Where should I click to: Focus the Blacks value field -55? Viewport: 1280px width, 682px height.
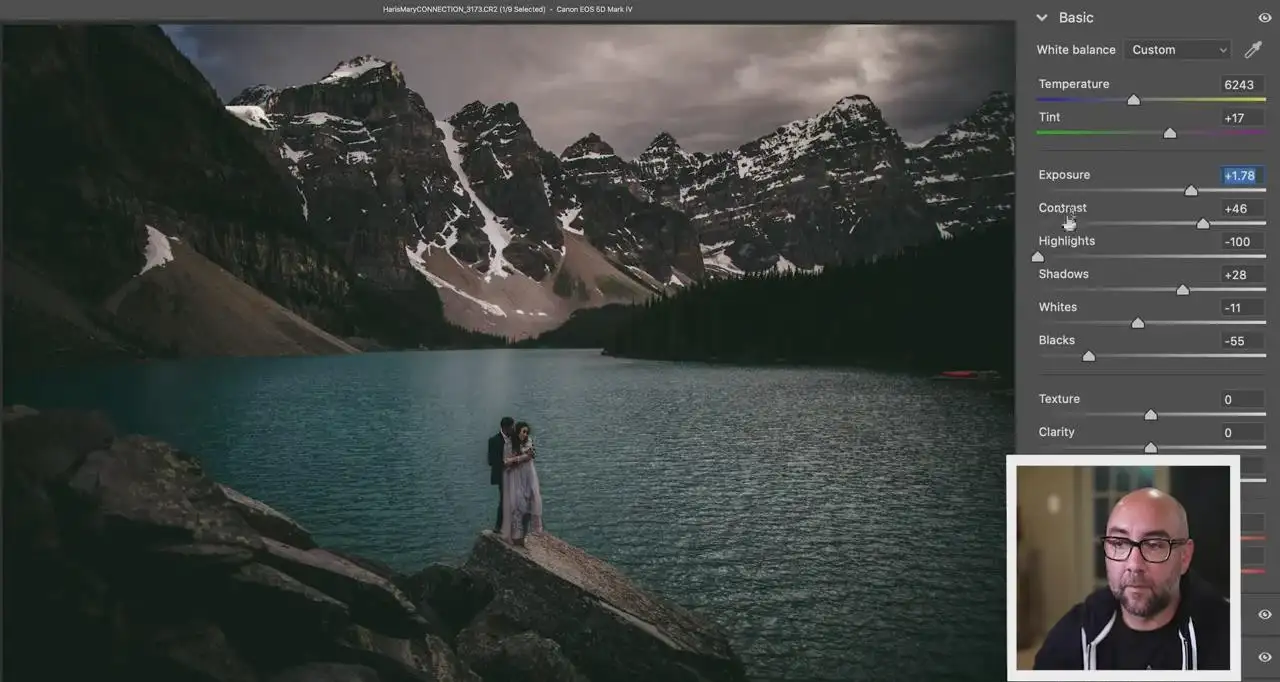click(1243, 341)
